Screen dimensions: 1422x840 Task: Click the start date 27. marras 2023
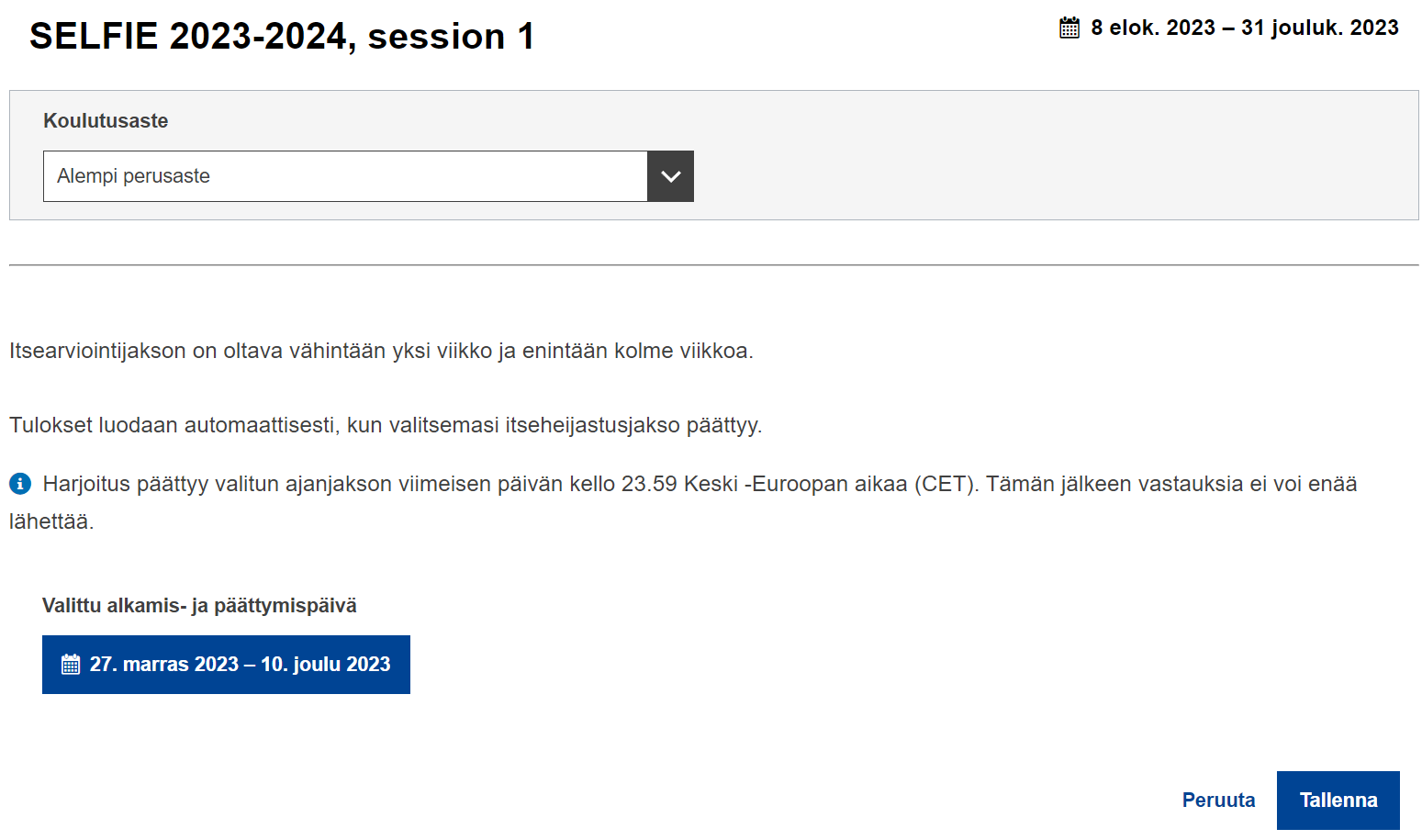coord(164,665)
